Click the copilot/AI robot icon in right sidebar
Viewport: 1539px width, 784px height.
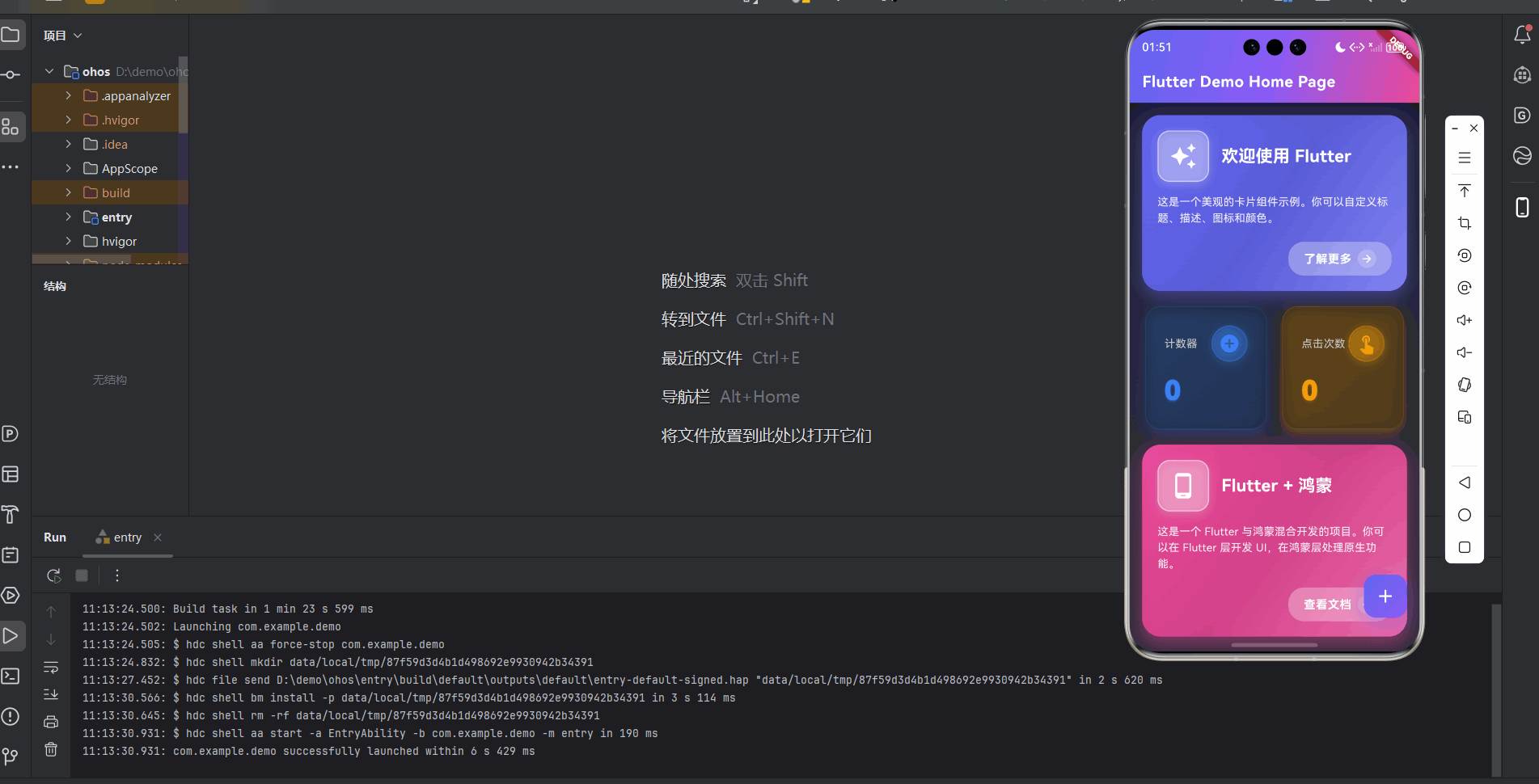pyautogui.click(x=1522, y=75)
